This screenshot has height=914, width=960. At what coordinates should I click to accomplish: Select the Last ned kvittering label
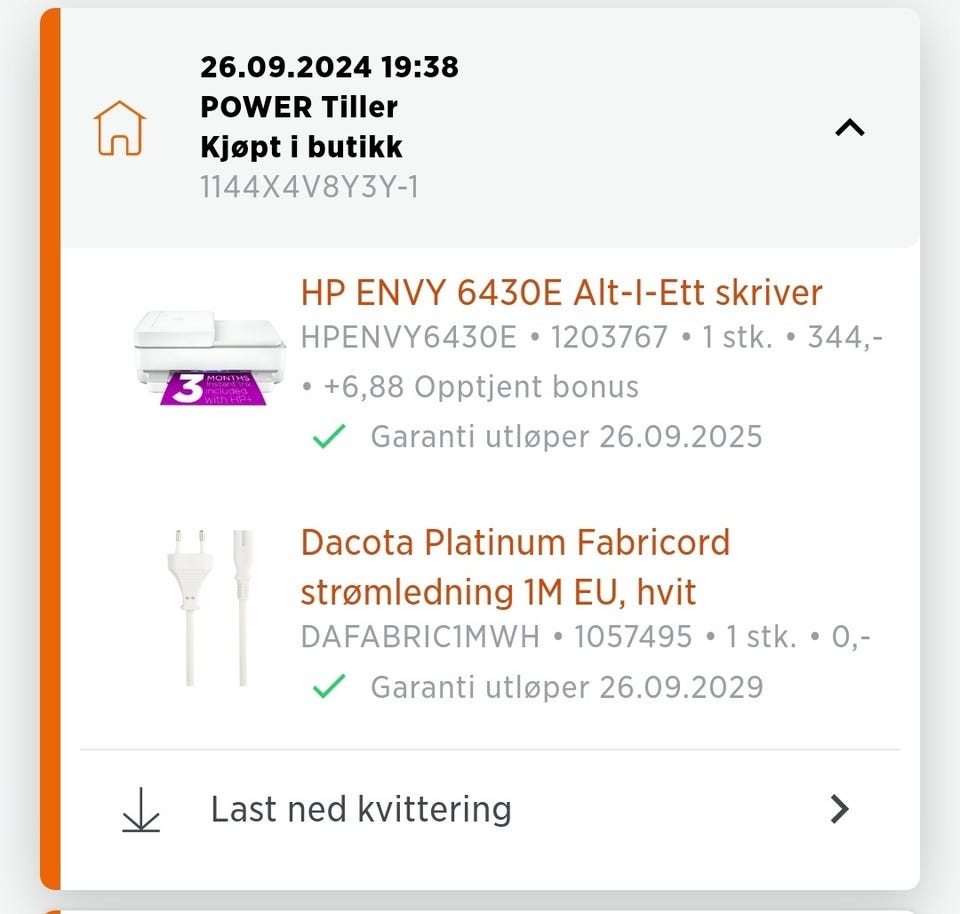[361, 810]
